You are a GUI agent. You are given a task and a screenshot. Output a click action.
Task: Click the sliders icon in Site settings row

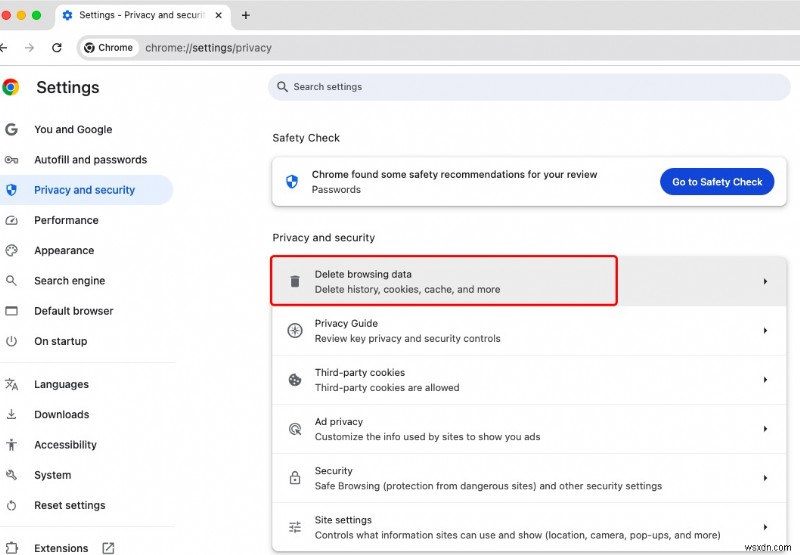(295, 527)
